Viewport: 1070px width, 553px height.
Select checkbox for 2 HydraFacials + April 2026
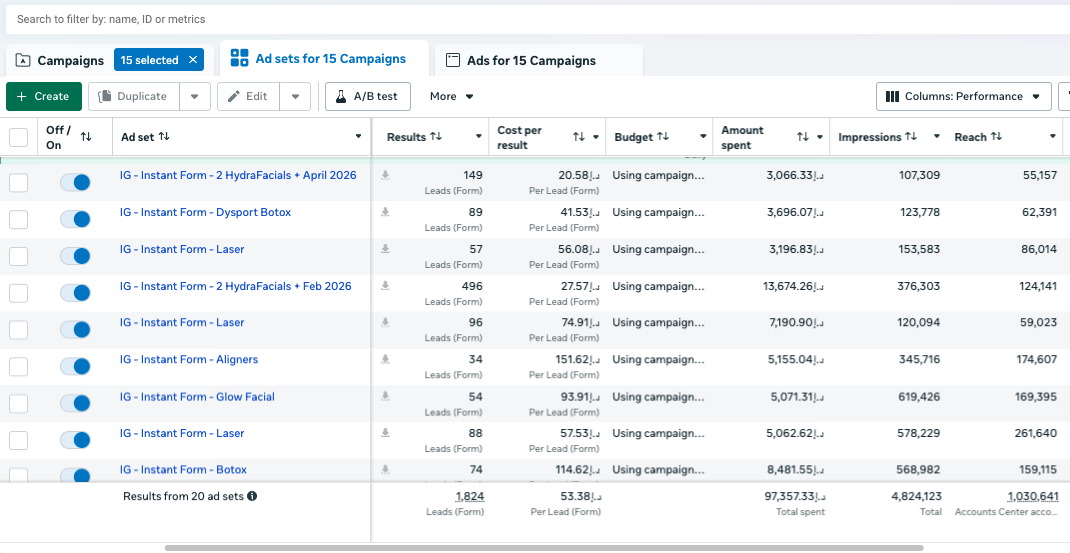click(x=18, y=182)
